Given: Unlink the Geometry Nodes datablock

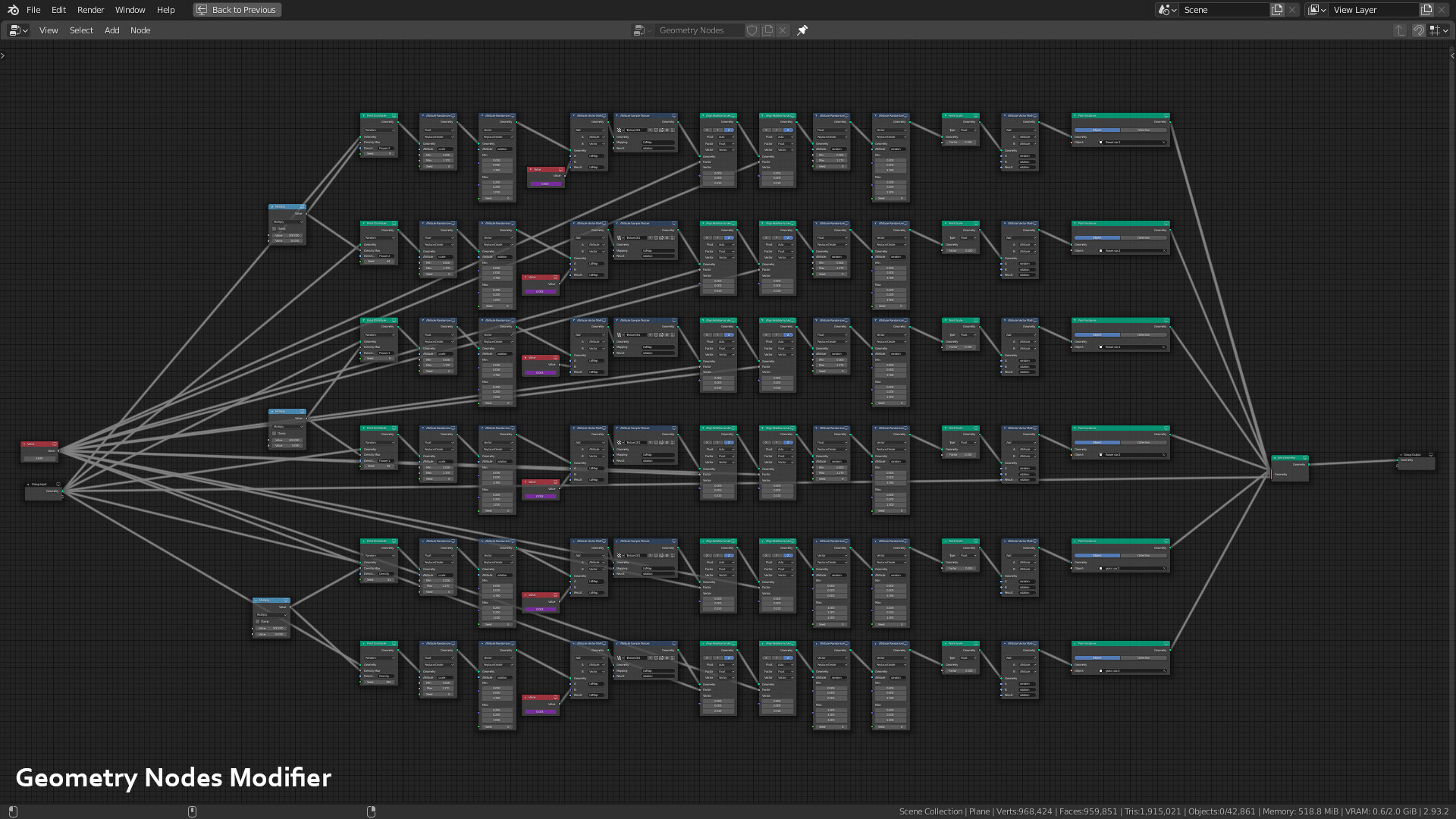Looking at the screenshot, I should pyautogui.click(x=783, y=30).
